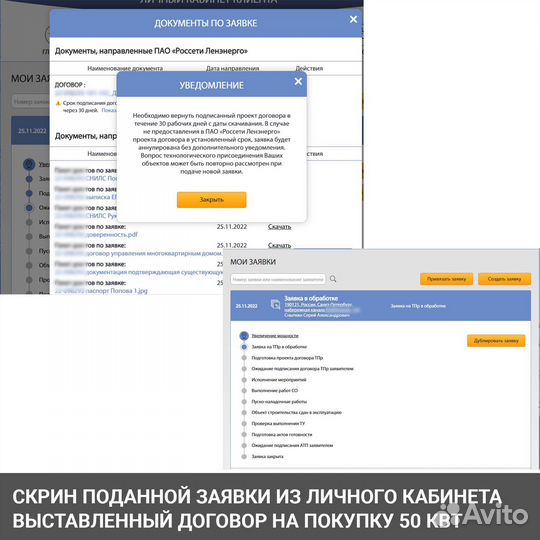Click the document icon in Заявка в обработке row

276,304
